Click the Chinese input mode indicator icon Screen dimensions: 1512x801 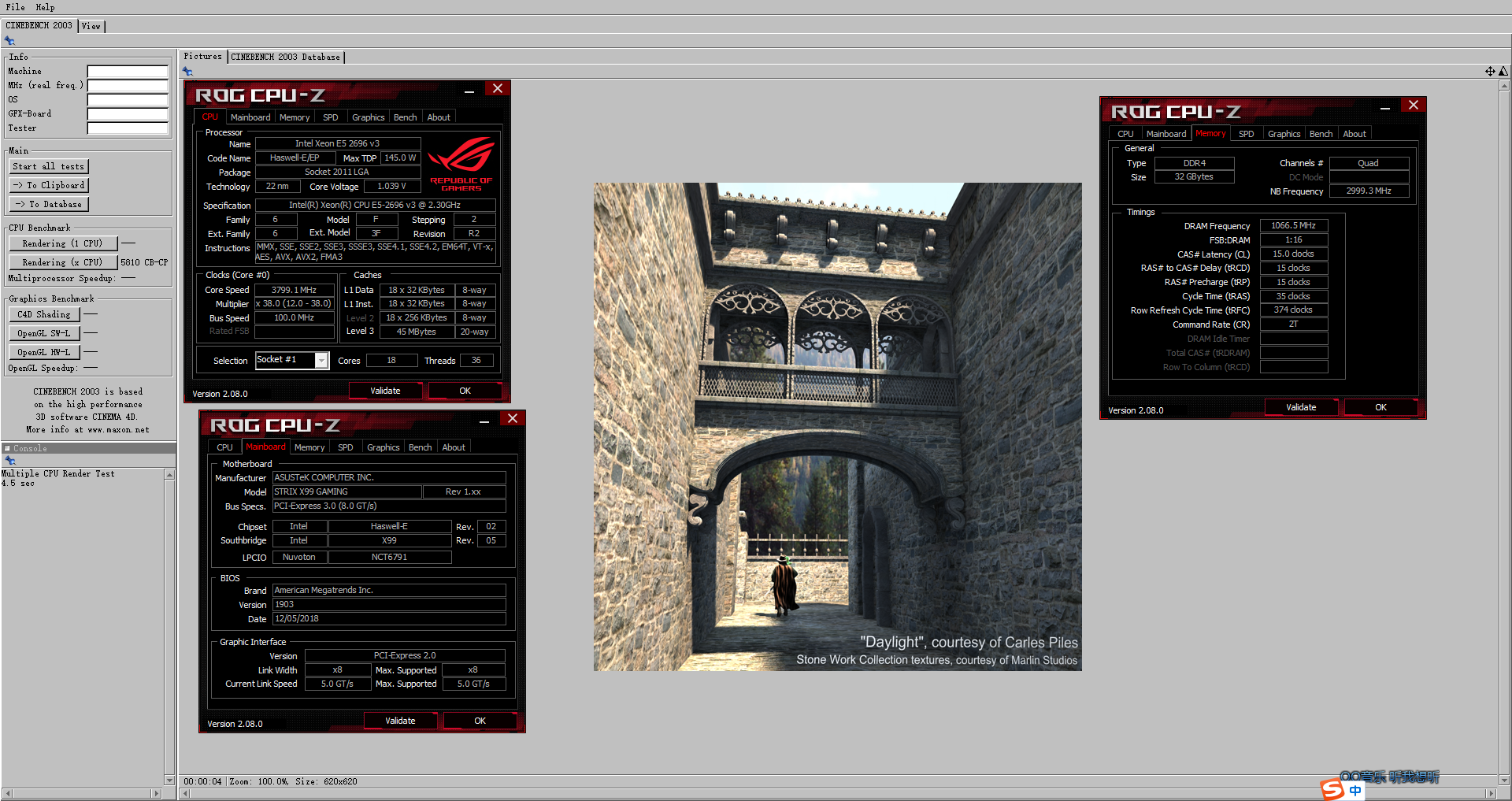coord(1354,791)
